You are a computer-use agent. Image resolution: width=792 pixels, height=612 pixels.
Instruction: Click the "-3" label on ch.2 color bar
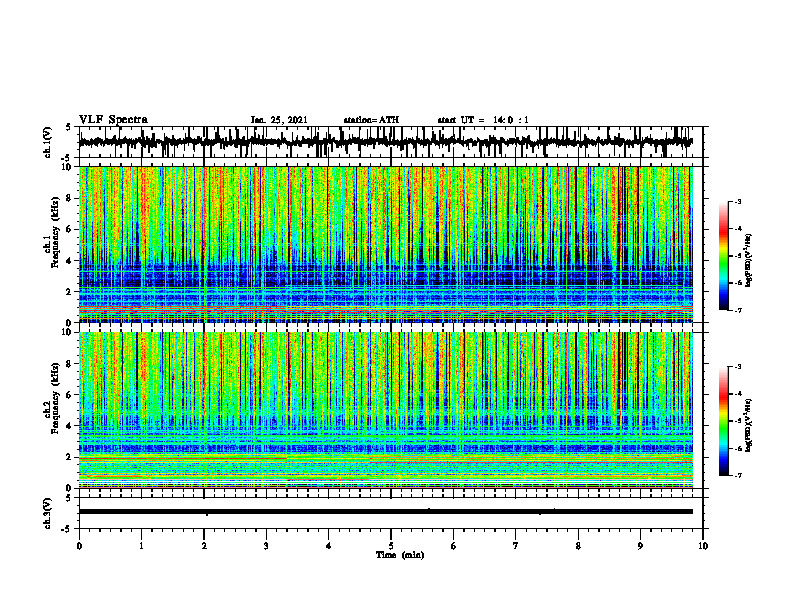coord(738,367)
